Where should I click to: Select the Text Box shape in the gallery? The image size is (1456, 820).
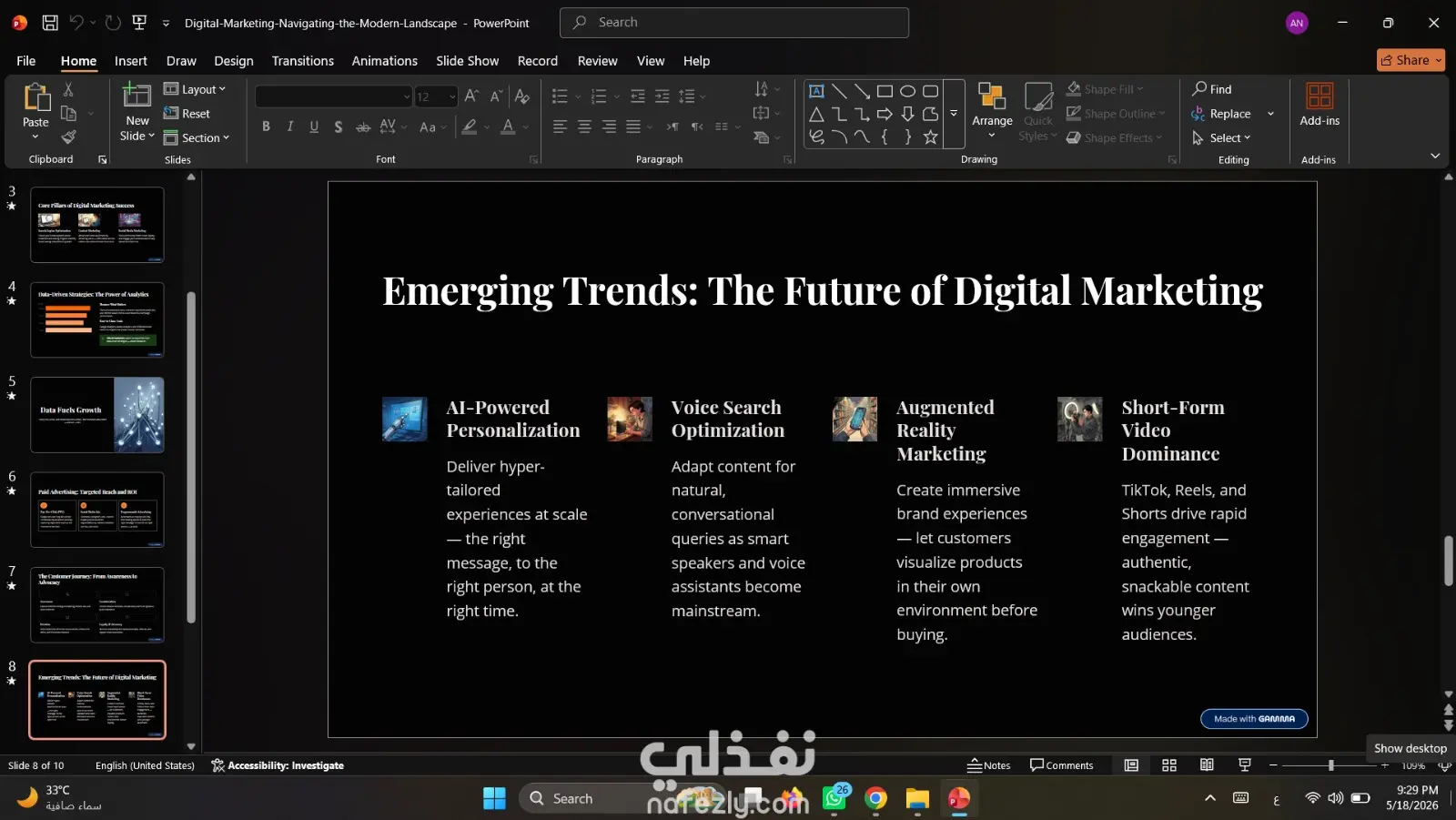(x=816, y=91)
